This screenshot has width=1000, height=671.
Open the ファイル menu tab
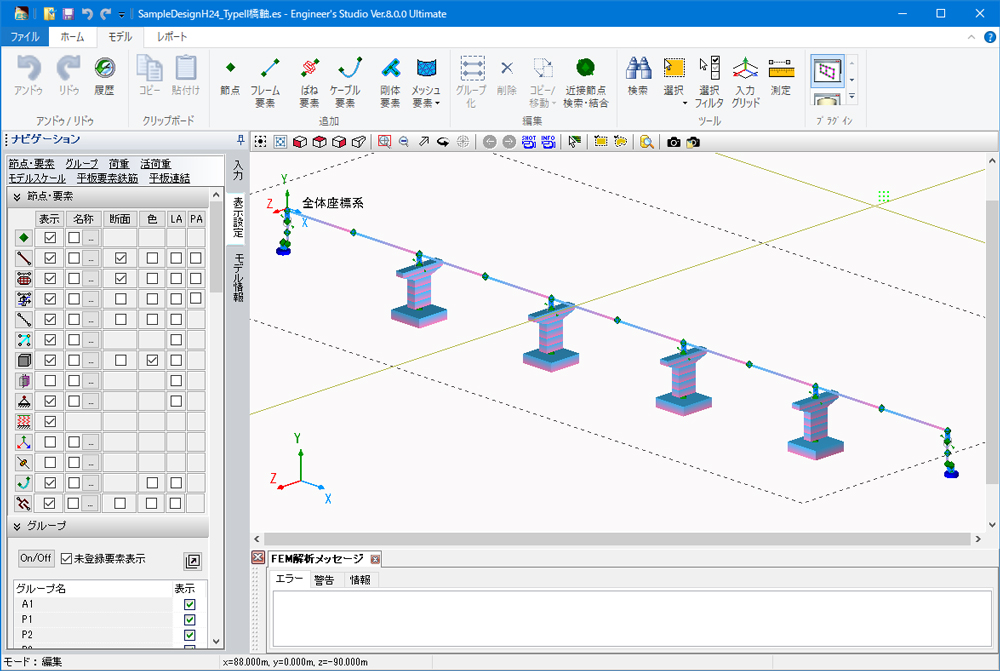tap(24, 36)
